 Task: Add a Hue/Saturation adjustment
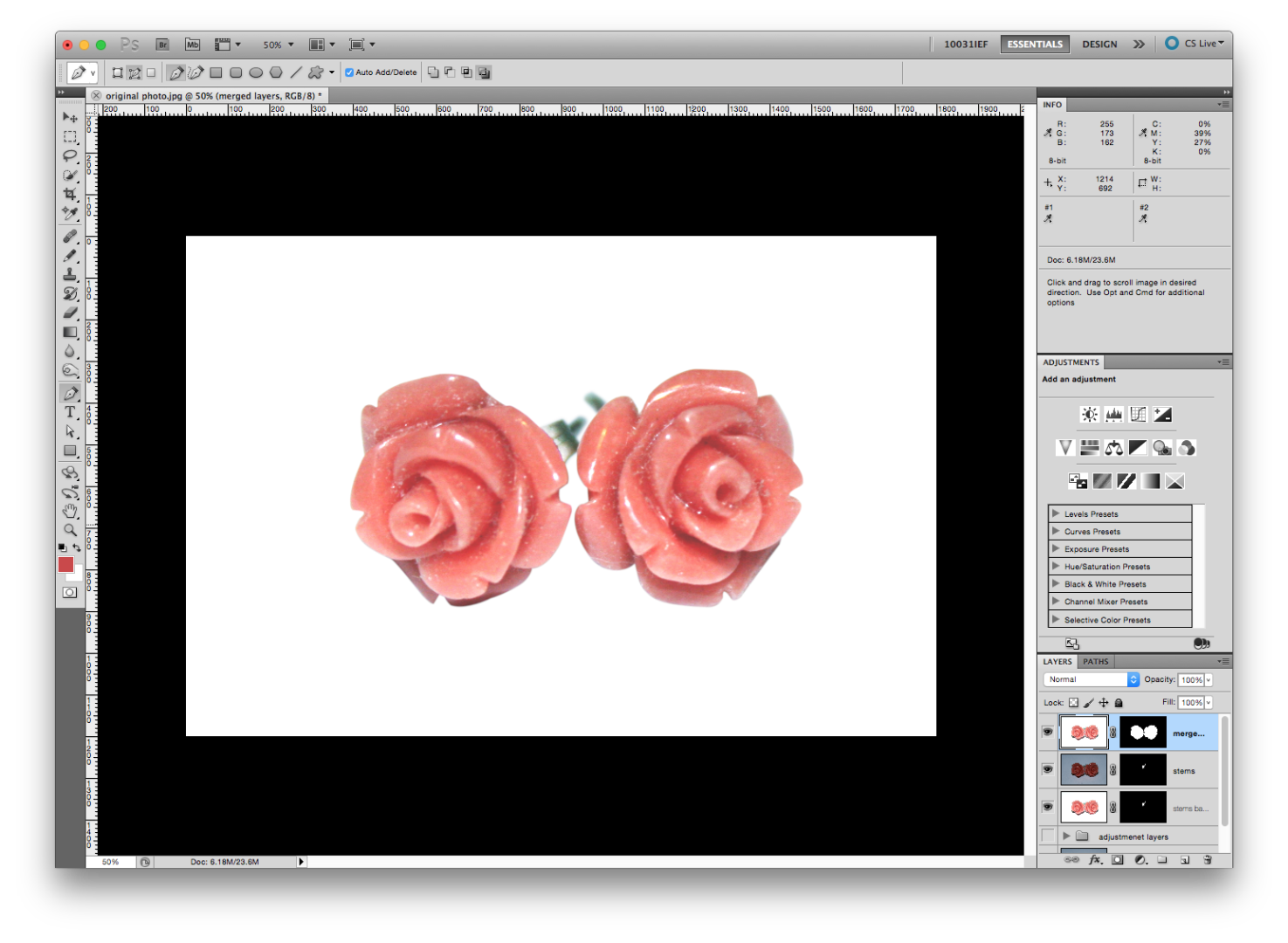click(x=1089, y=447)
